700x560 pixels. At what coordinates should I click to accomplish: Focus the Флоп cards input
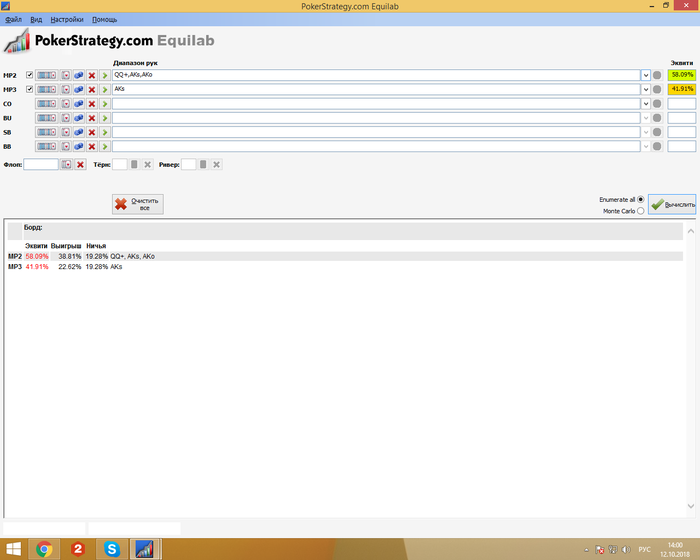coord(41,165)
